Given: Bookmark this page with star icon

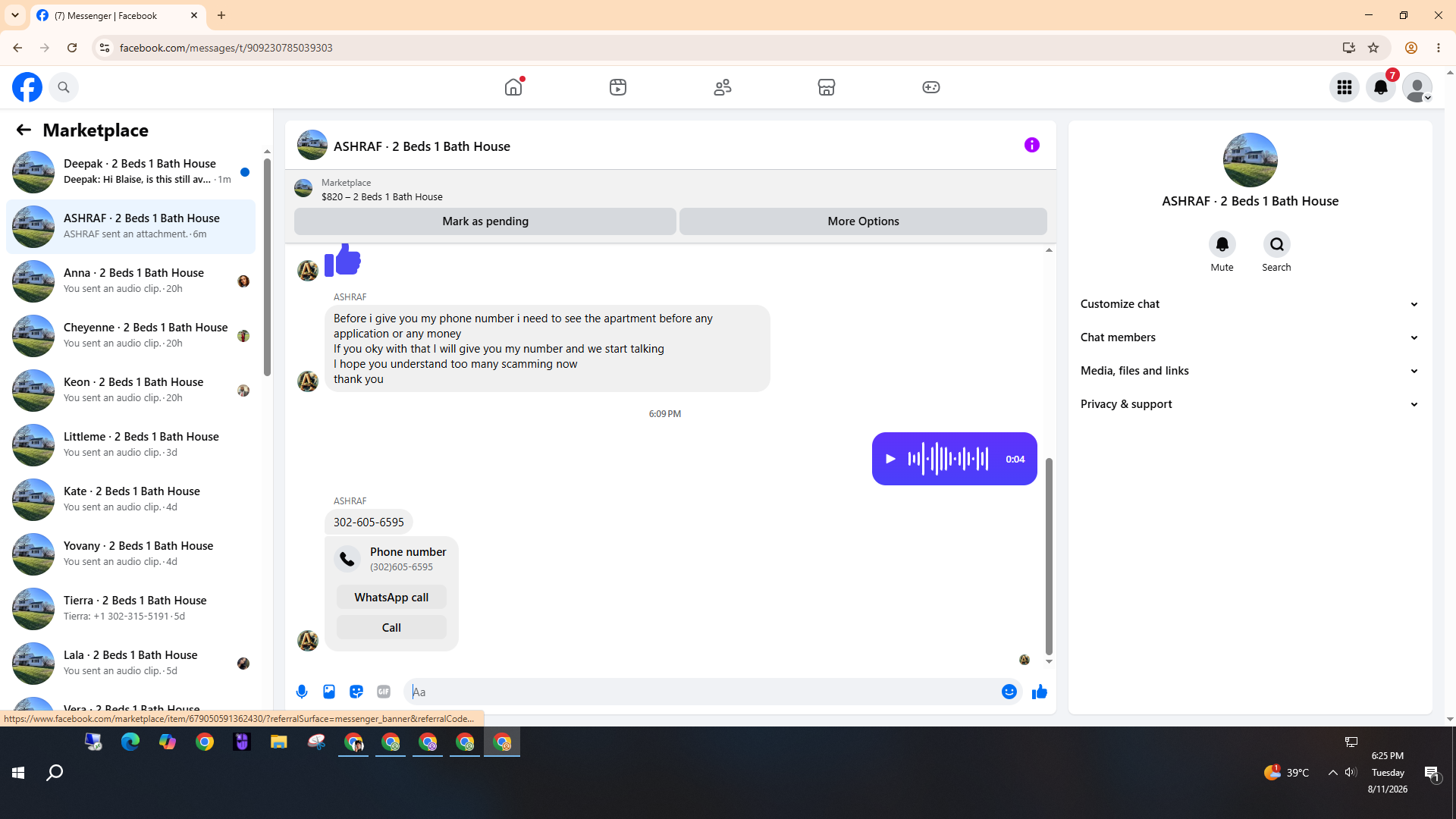Looking at the screenshot, I should click(x=1373, y=48).
